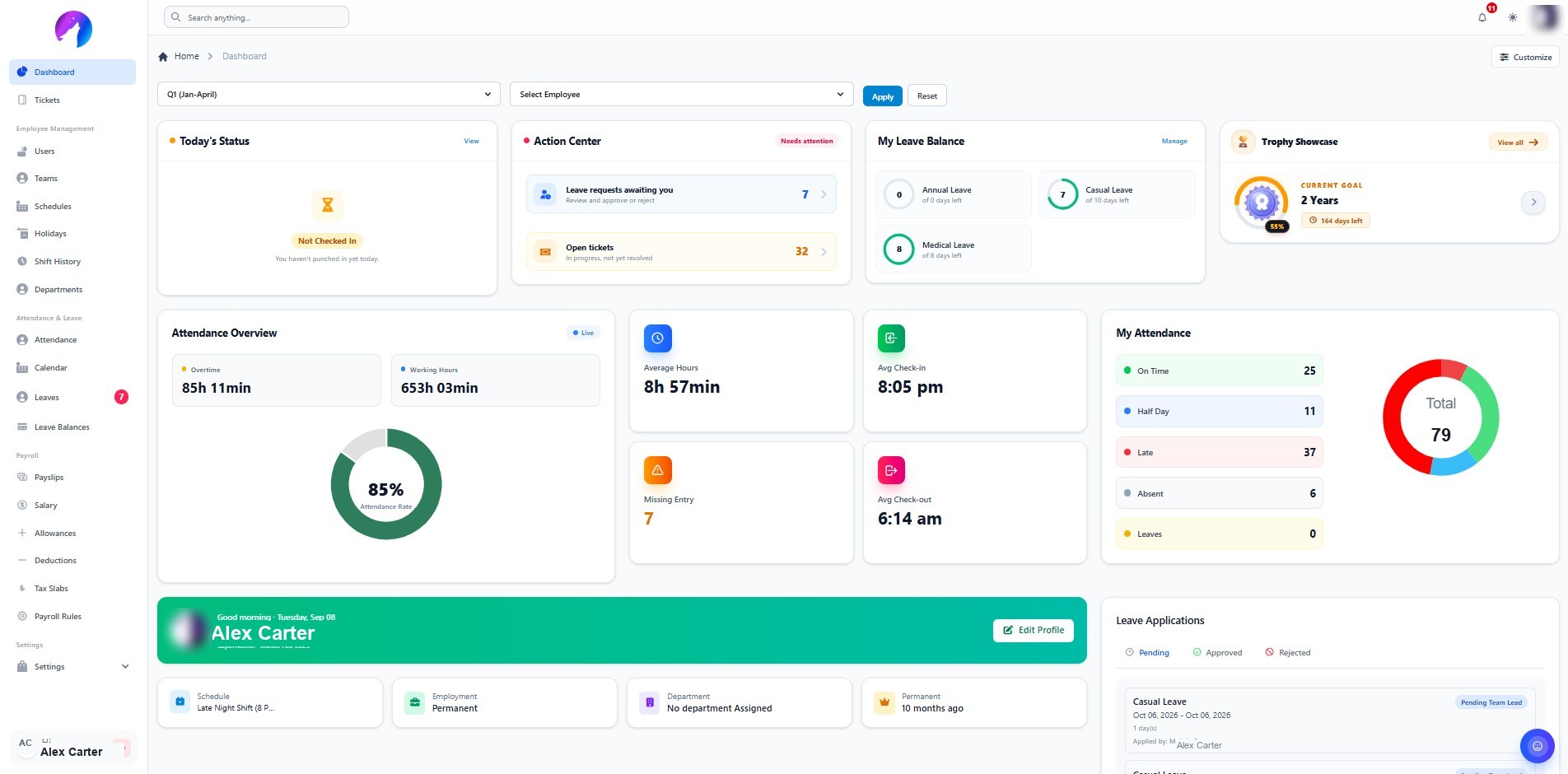
Task: Click the Edit Profile button
Action: 1034,631
